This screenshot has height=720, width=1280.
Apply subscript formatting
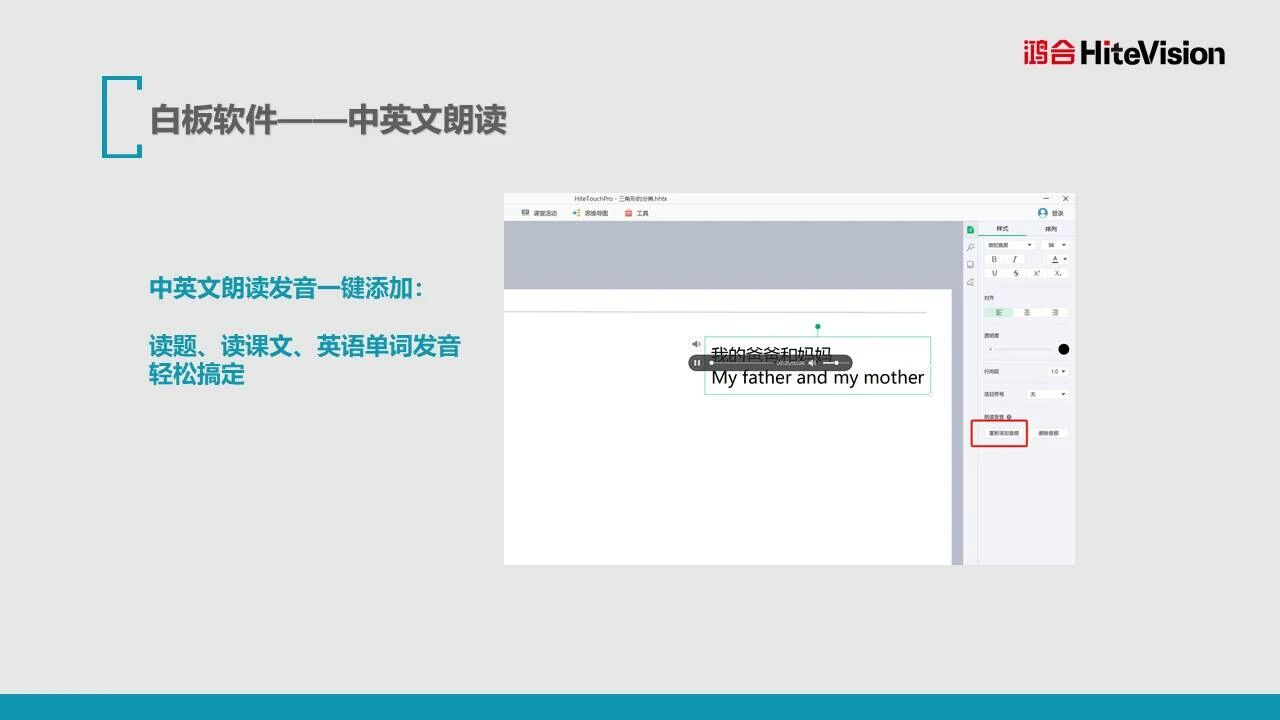[1057, 273]
